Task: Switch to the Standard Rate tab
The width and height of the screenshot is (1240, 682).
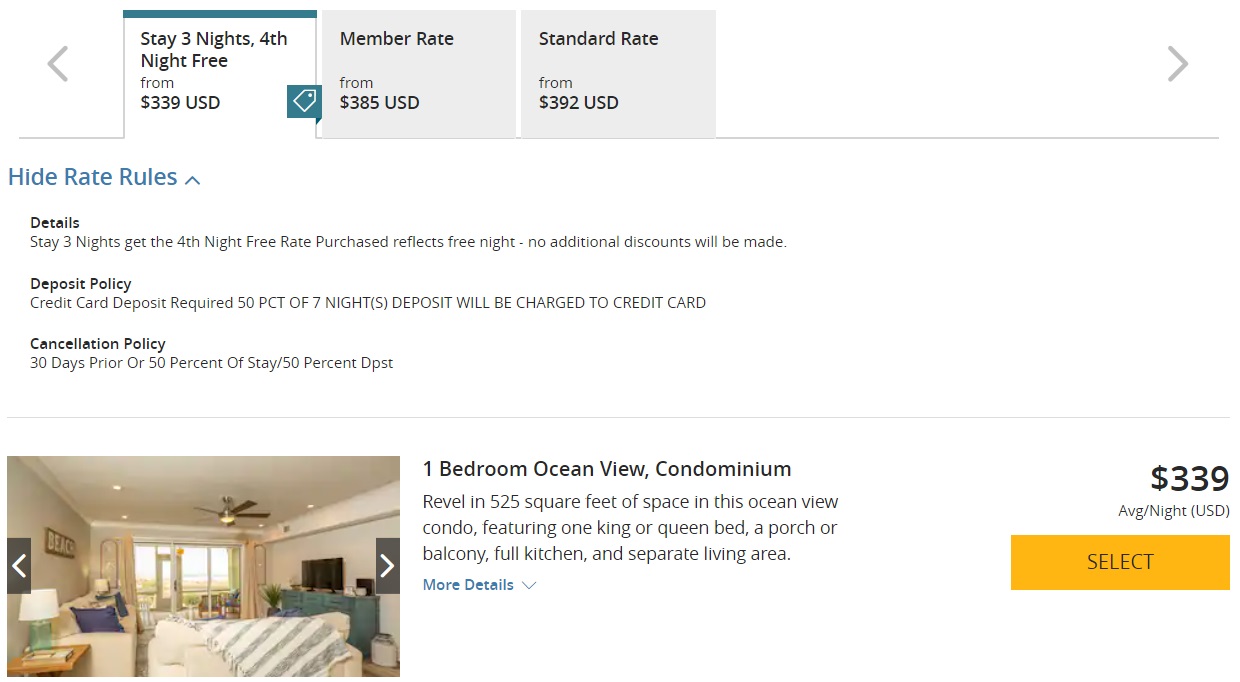Action: 617,73
